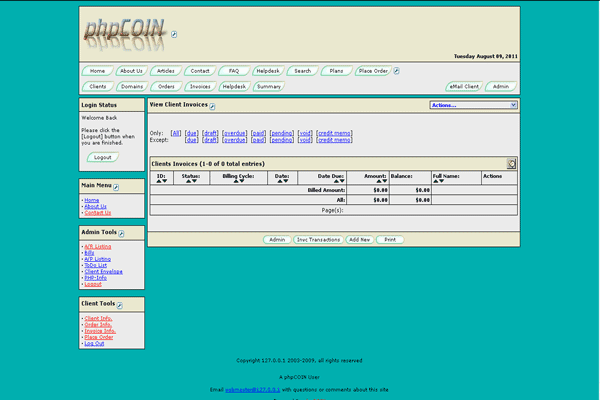Open PHP-Info in Admin Tools
This screenshot has width=600, height=400.
point(96,278)
